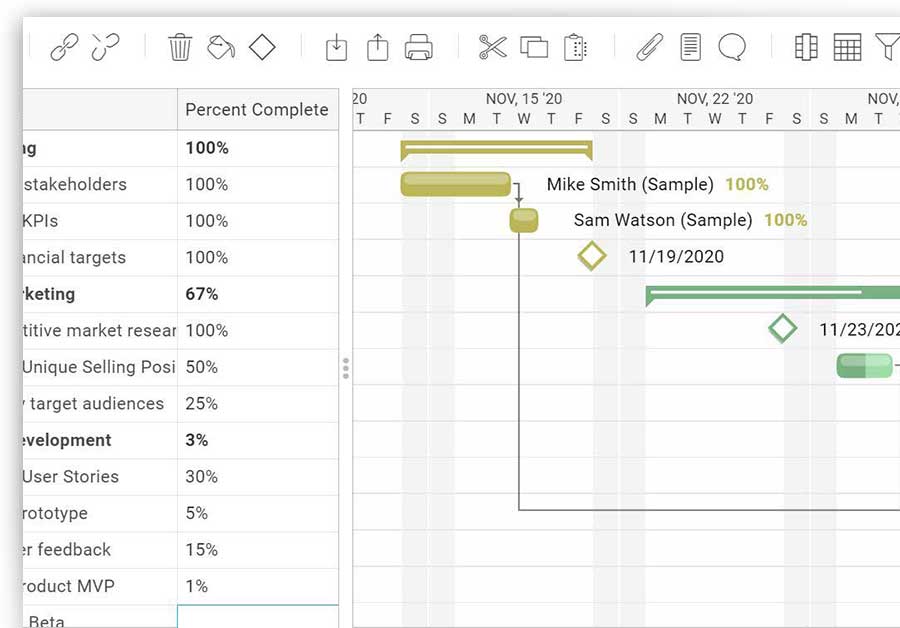Click the table grid view icon

pos(847,47)
